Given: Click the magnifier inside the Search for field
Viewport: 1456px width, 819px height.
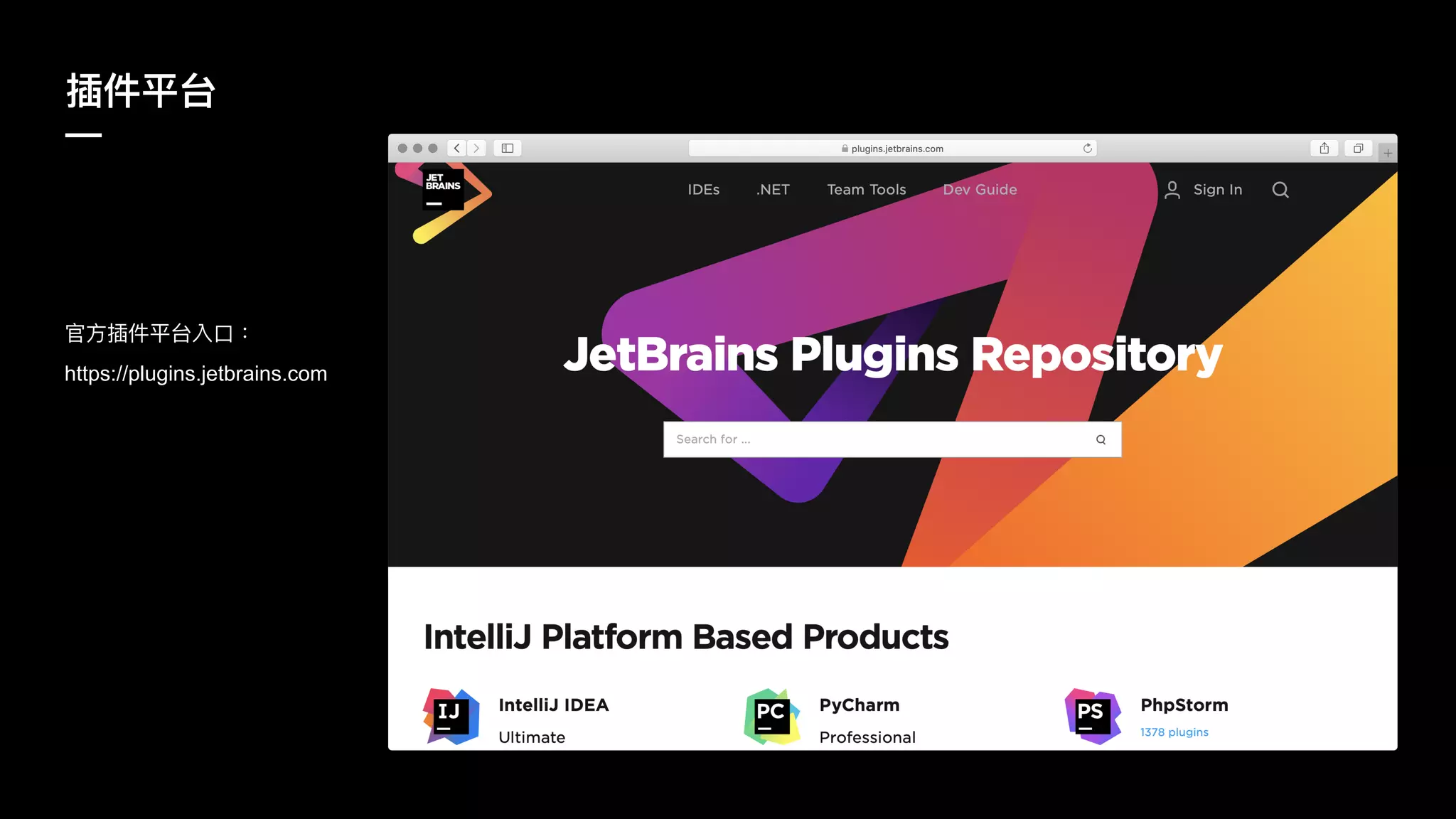Looking at the screenshot, I should pos(1101,439).
